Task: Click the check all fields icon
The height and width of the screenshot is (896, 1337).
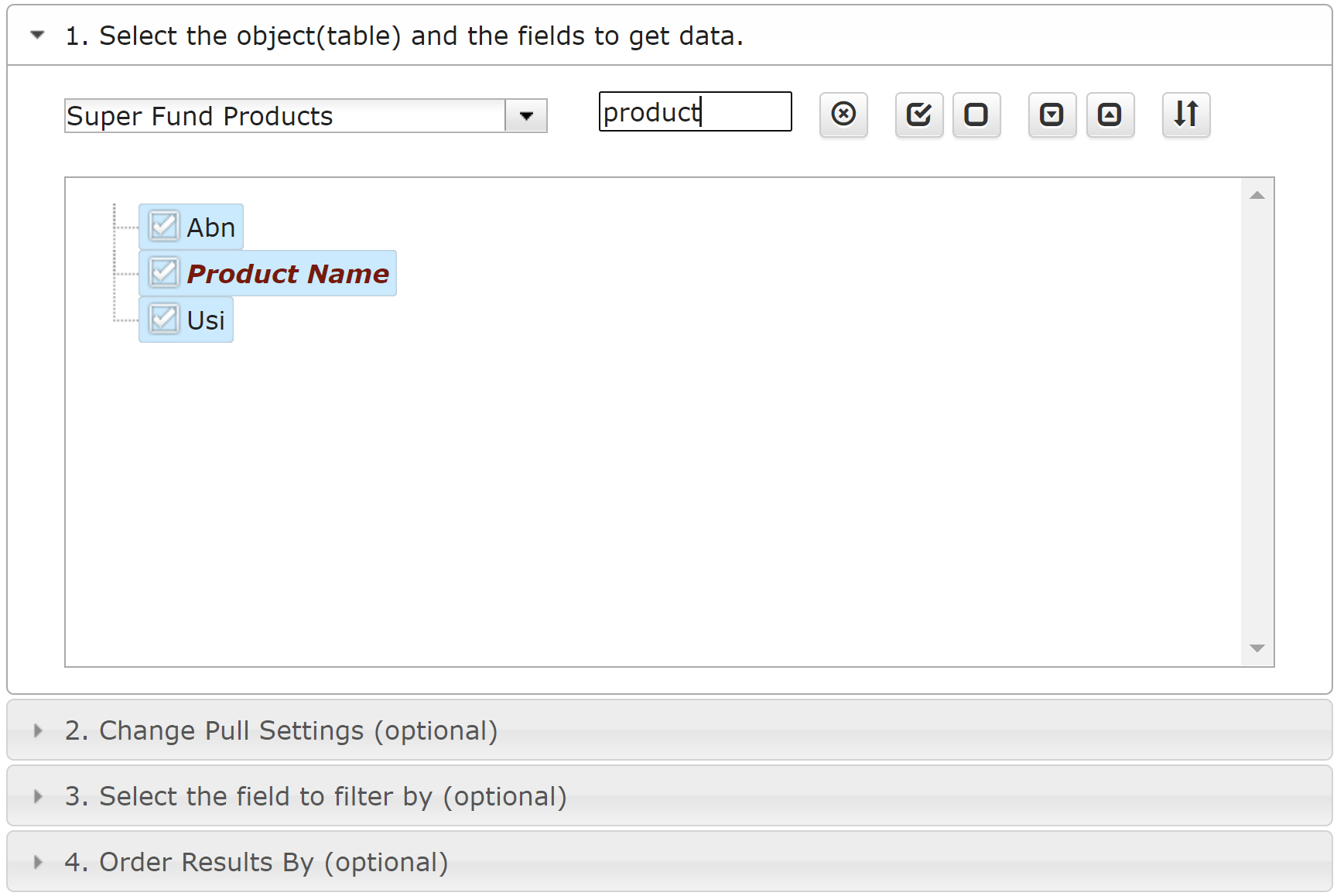Action: 919,115
